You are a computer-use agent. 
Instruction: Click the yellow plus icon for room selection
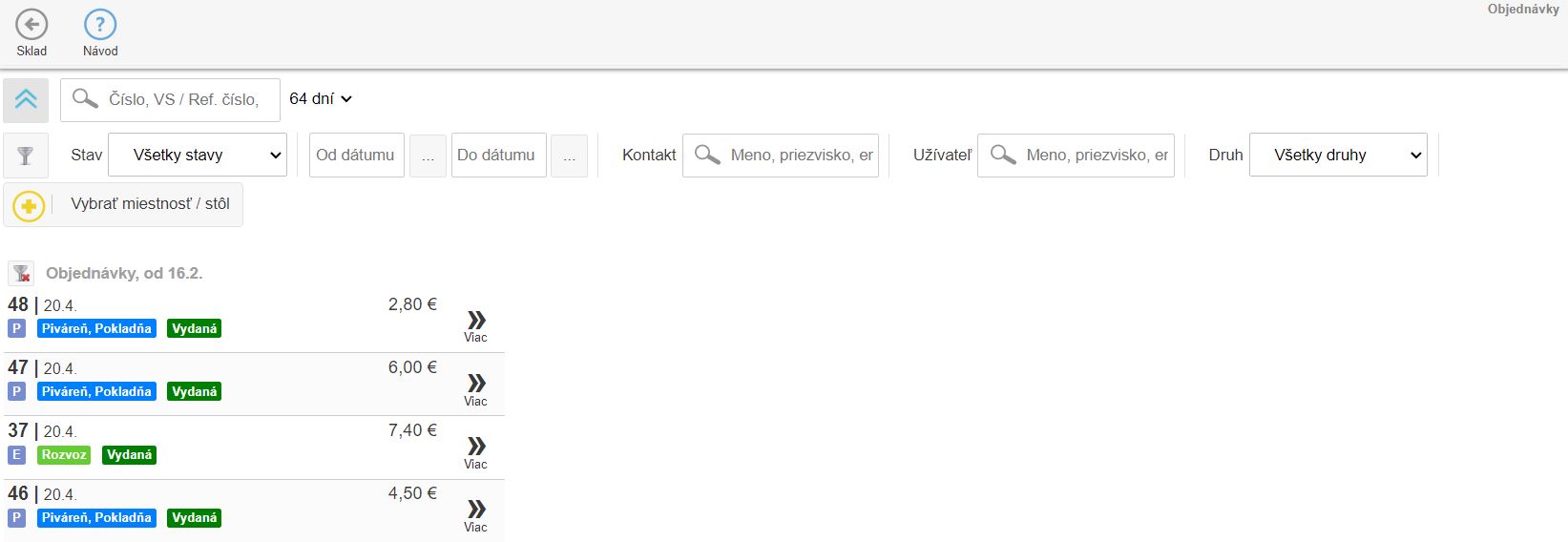pyautogui.click(x=29, y=205)
